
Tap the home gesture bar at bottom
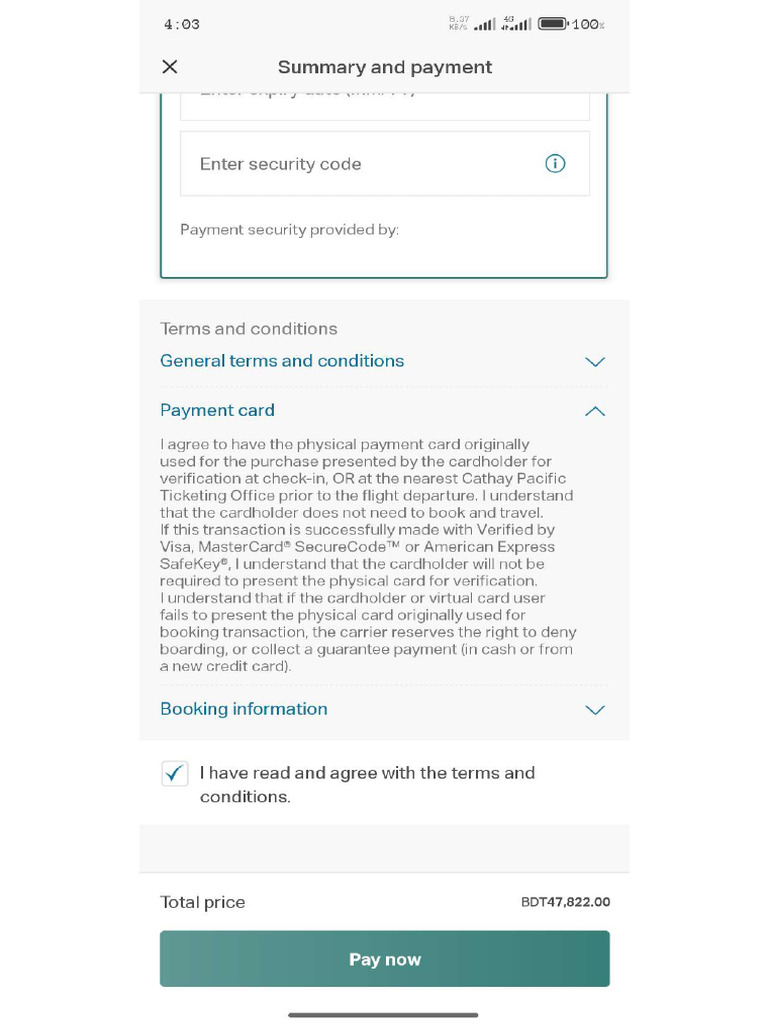click(383, 1015)
